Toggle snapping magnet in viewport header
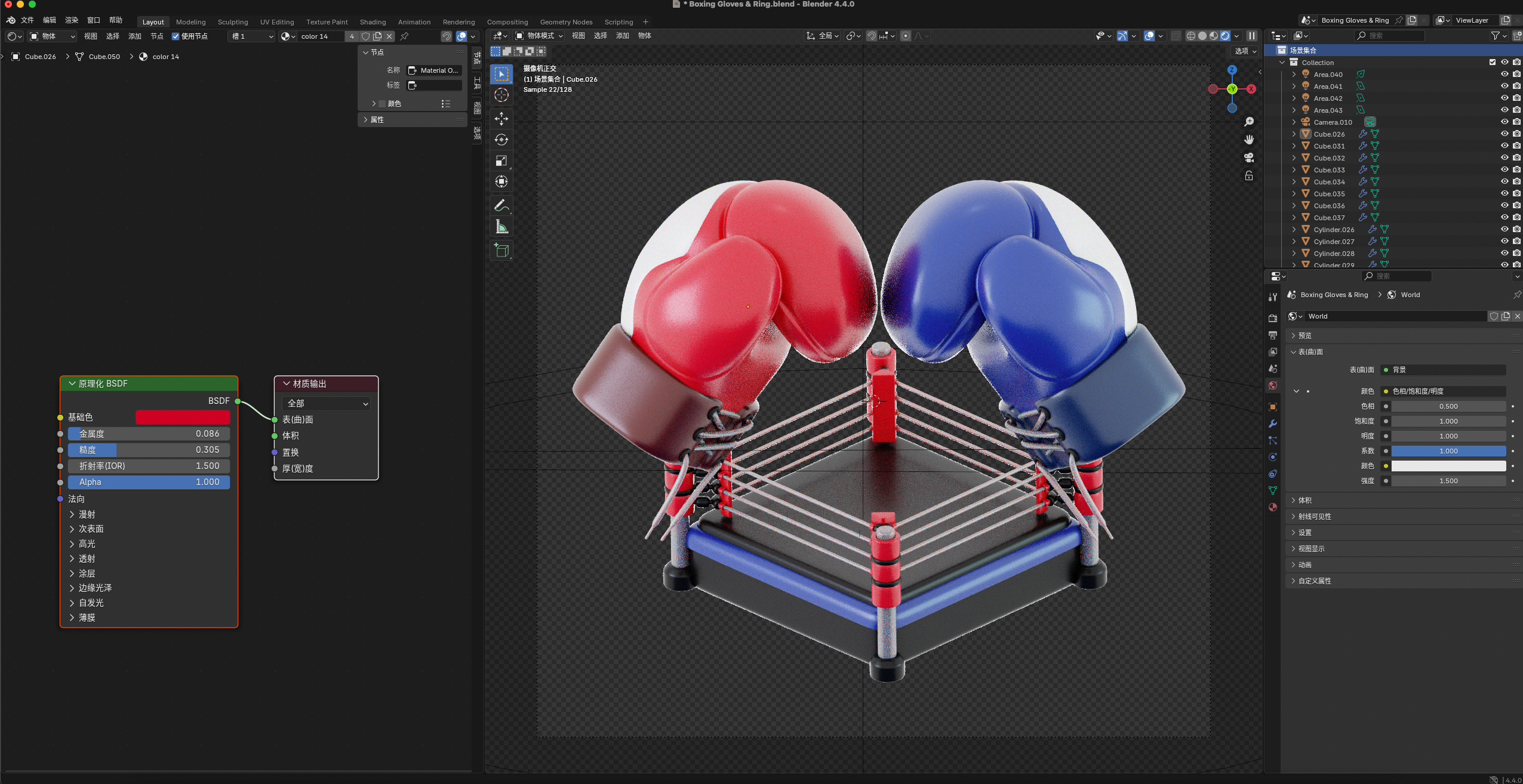 click(x=872, y=36)
